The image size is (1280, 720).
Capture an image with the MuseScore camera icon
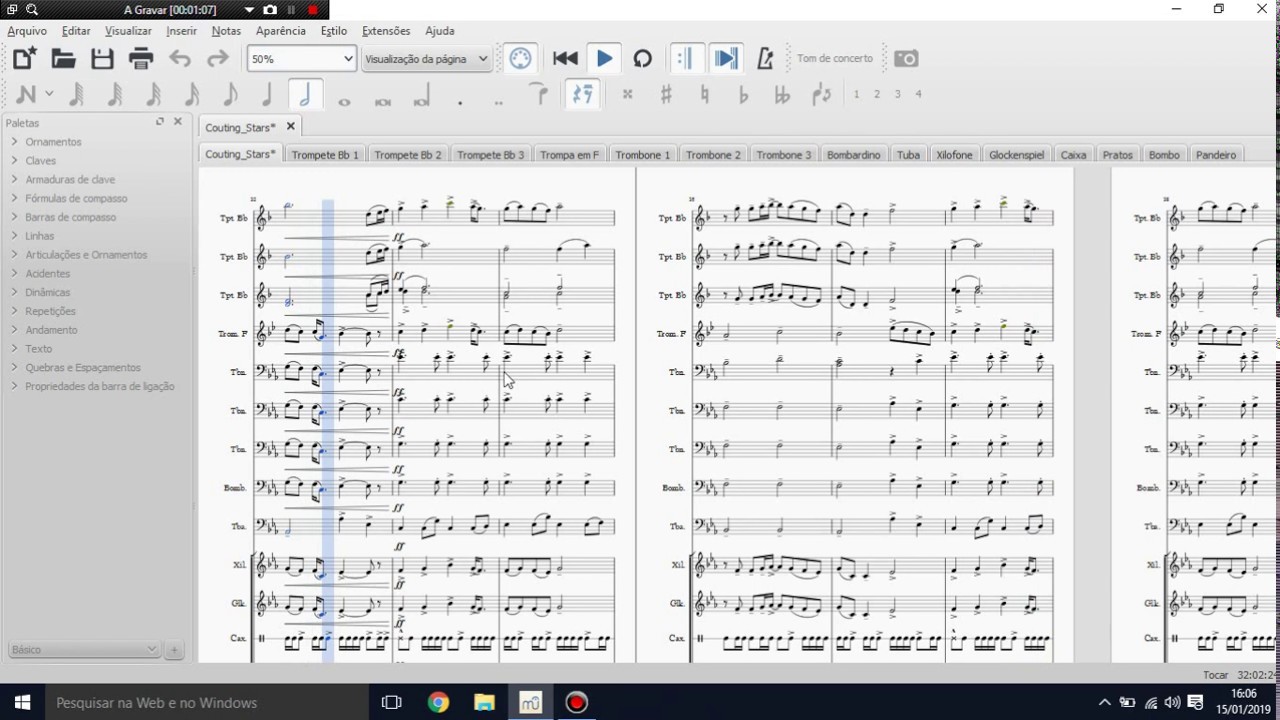[x=906, y=59]
